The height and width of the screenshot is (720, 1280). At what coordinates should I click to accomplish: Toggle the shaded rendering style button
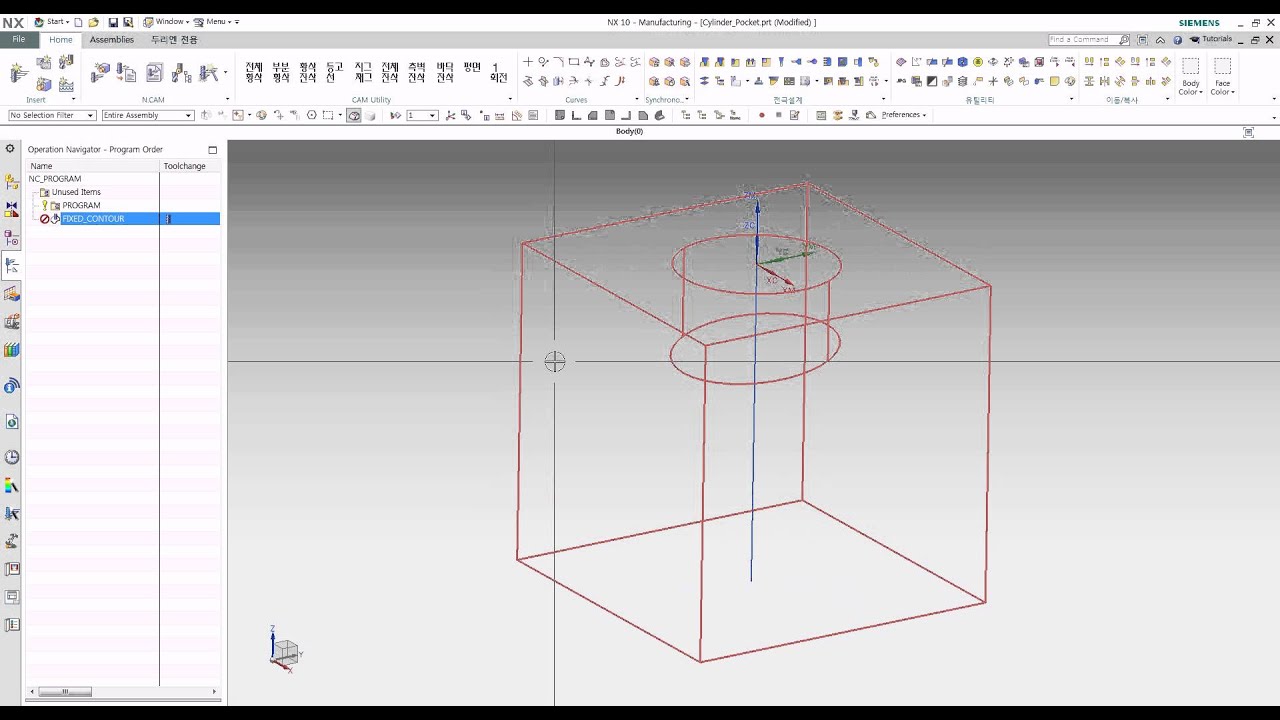tap(369, 116)
